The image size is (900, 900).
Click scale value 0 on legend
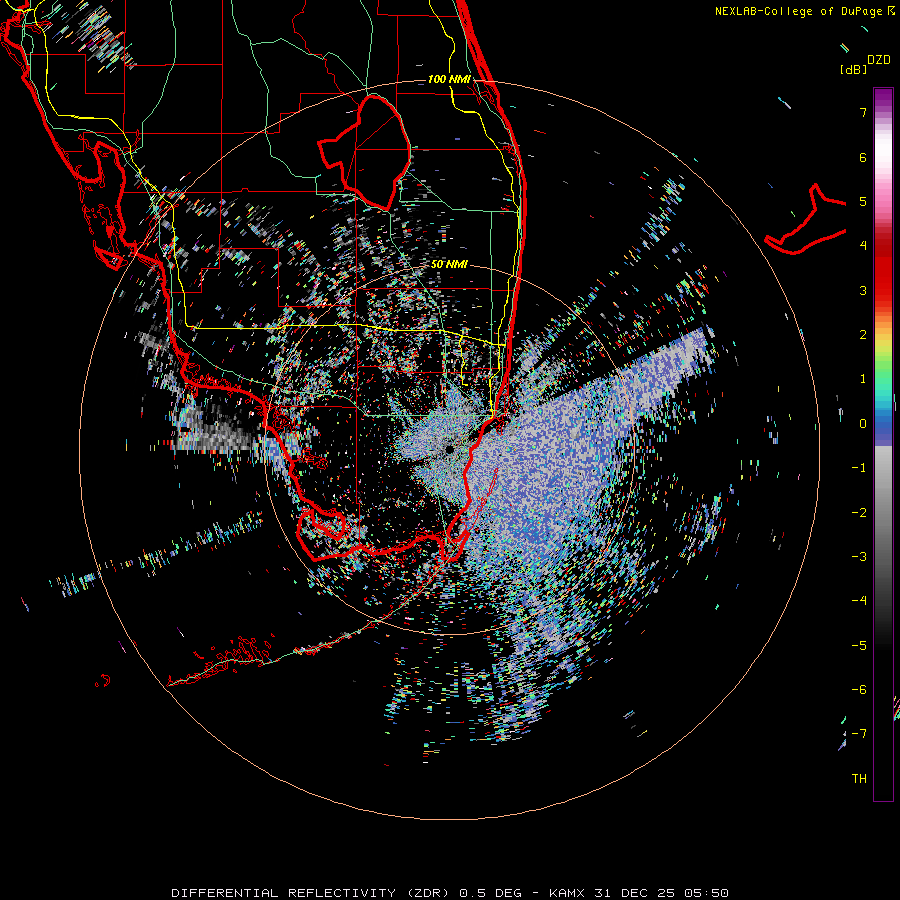click(863, 424)
